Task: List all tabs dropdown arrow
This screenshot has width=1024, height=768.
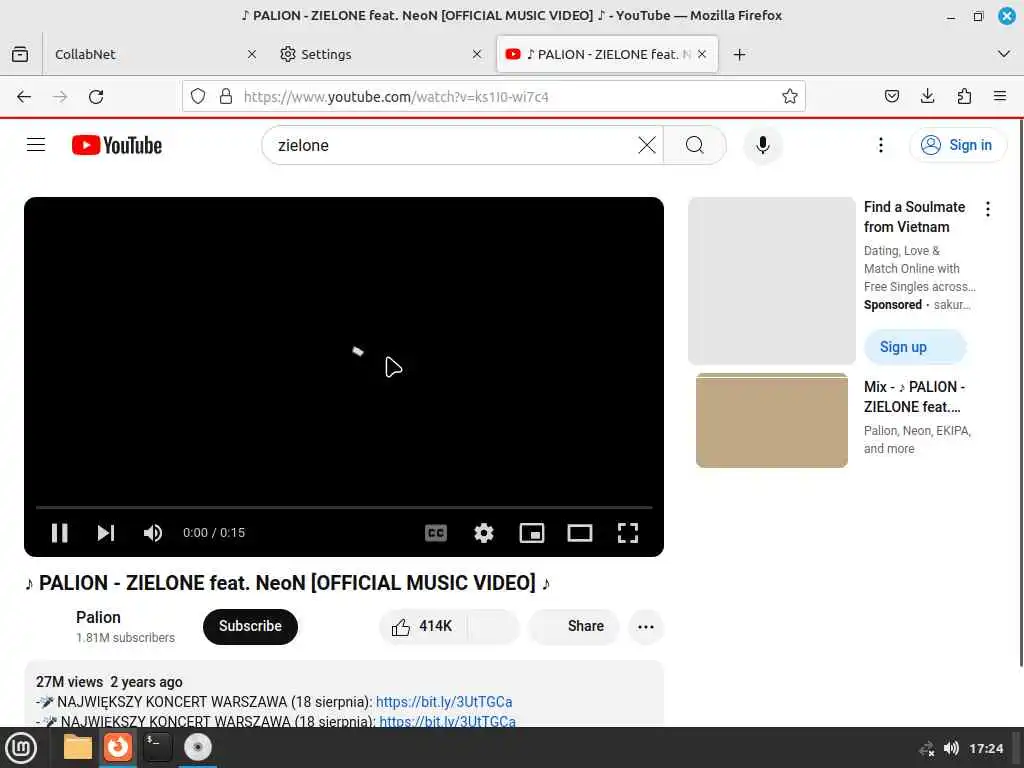Action: click(1004, 54)
